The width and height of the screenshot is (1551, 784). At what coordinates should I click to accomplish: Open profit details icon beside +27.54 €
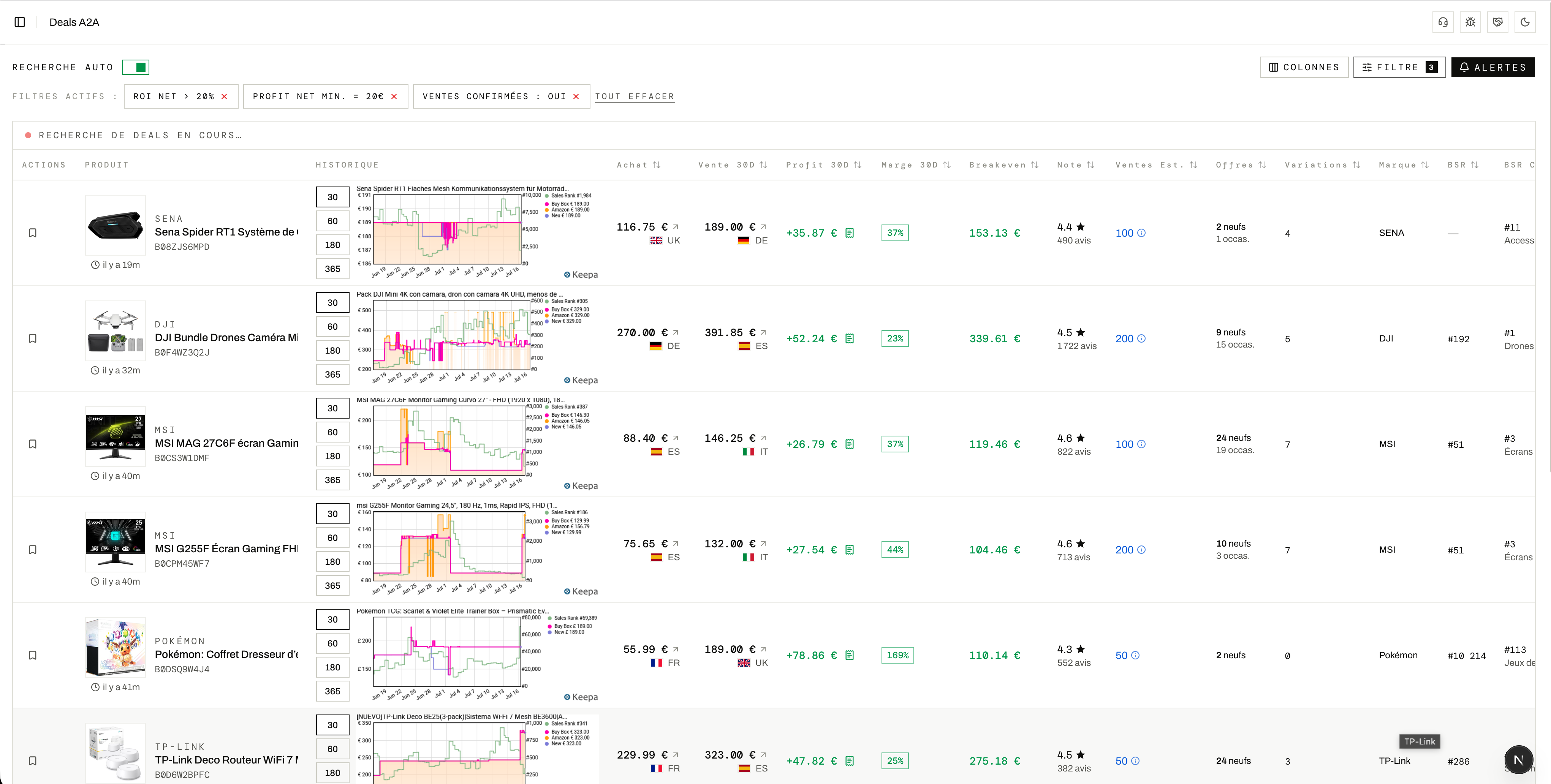tap(850, 550)
